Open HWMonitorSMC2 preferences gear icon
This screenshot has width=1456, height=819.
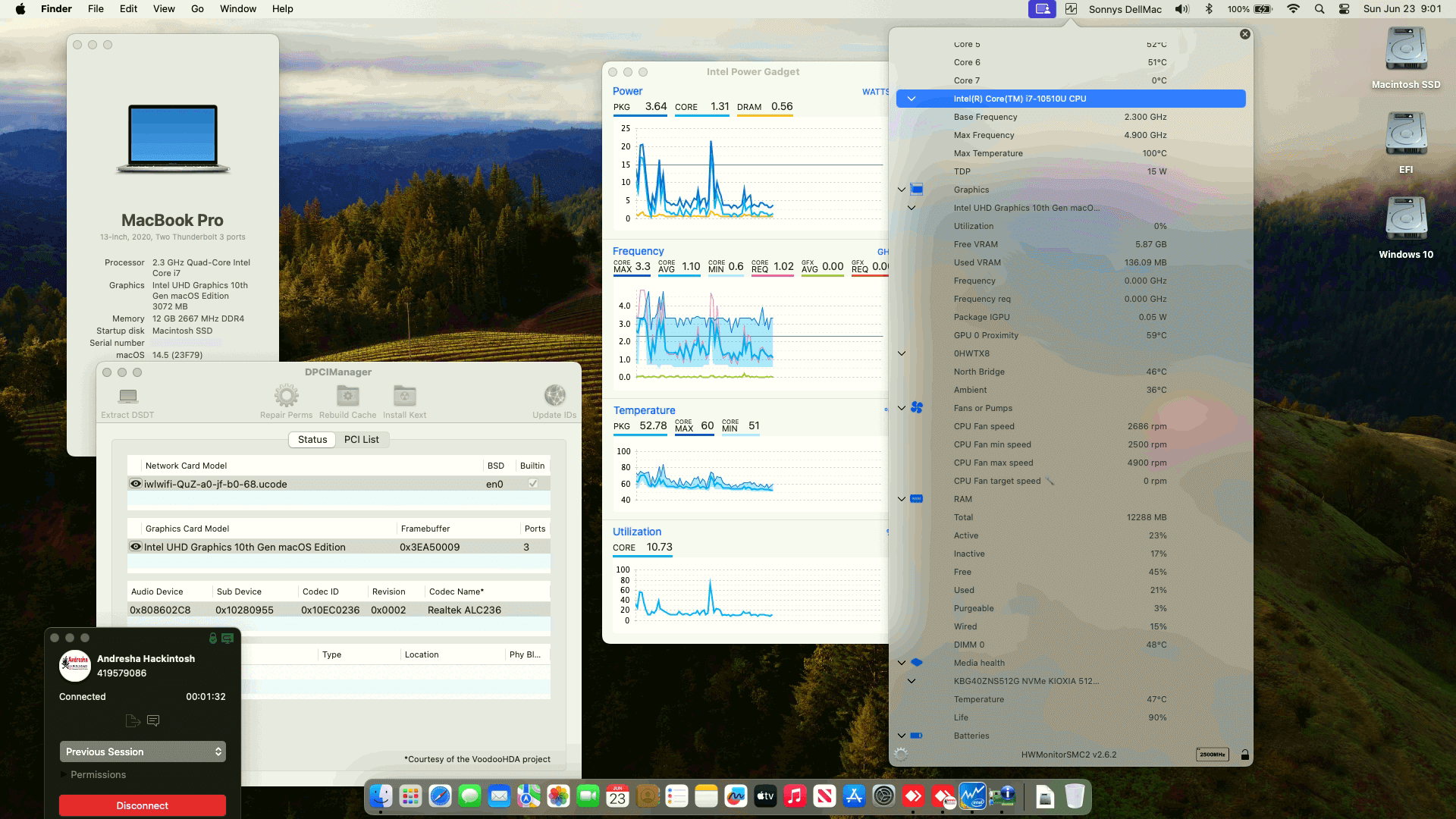pos(902,754)
